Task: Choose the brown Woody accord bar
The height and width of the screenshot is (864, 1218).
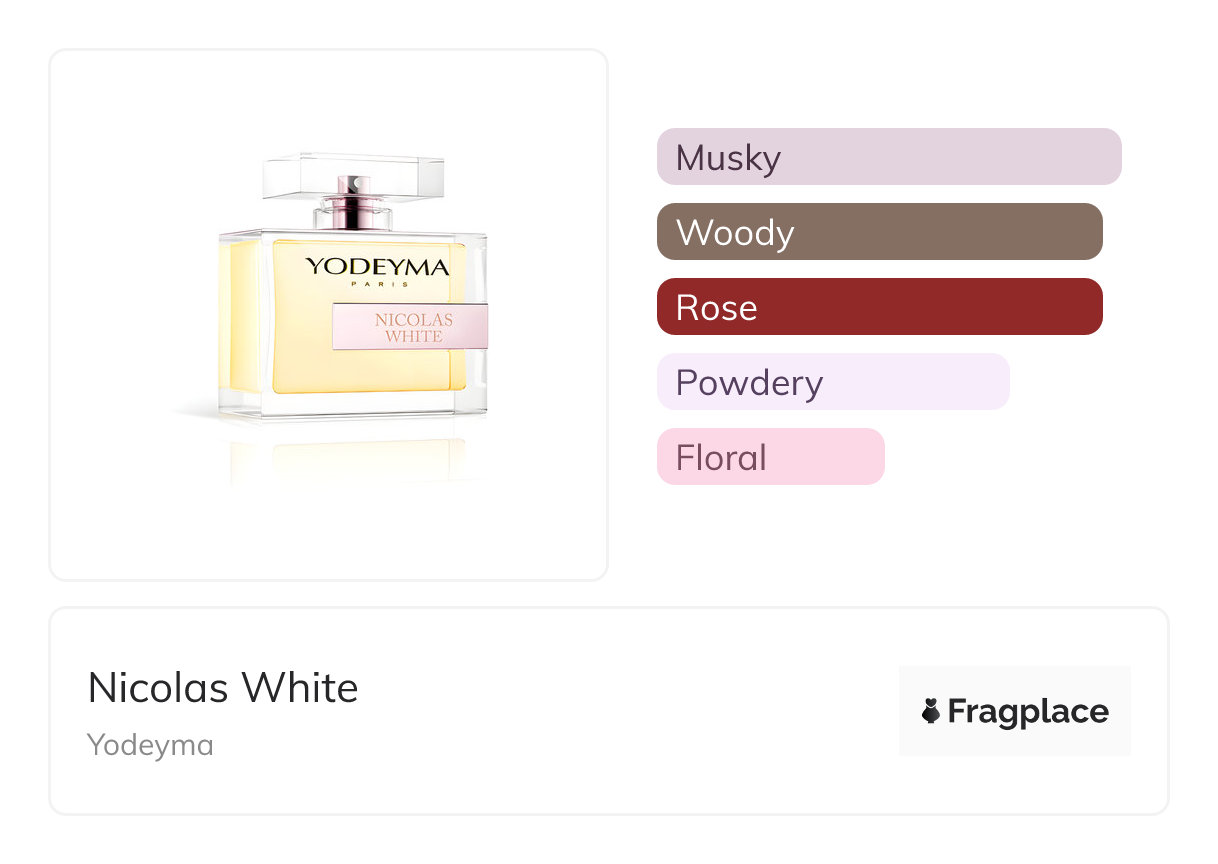Action: point(879,232)
